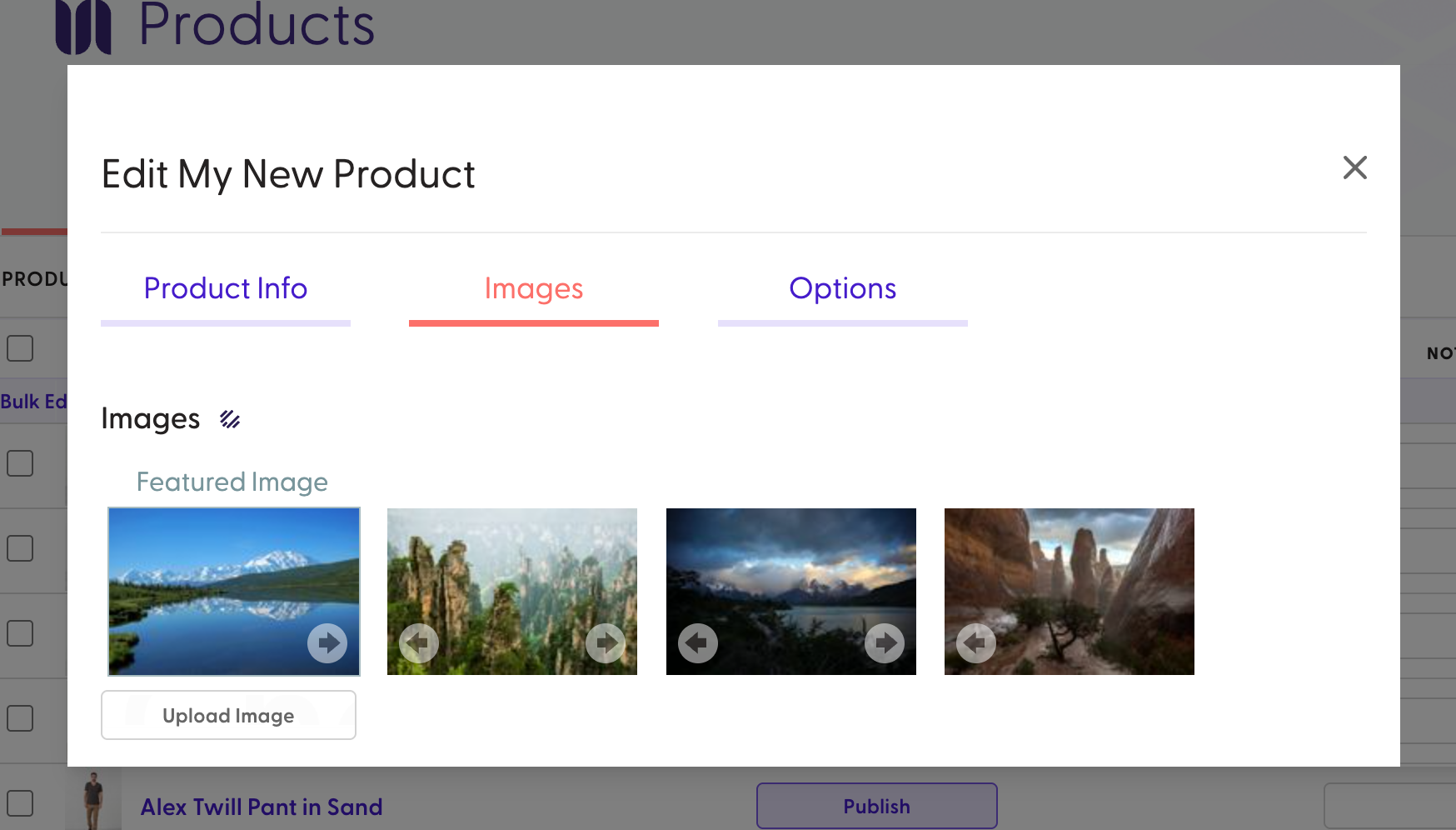Open the Alex Twill Pant in Sand link
1456x830 pixels.
point(262,807)
